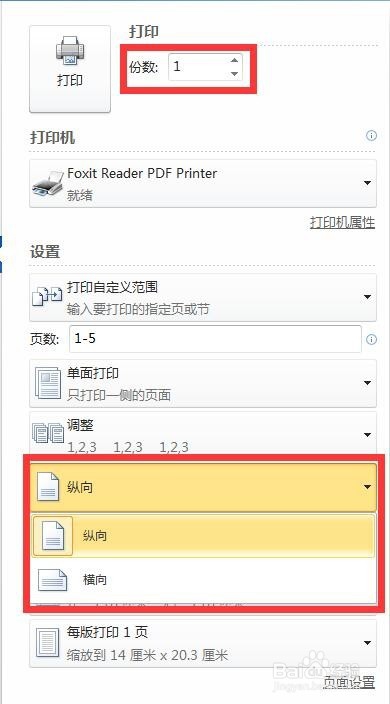Select the 横向 landscape option
The image size is (390, 704).
tap(203, 580)
